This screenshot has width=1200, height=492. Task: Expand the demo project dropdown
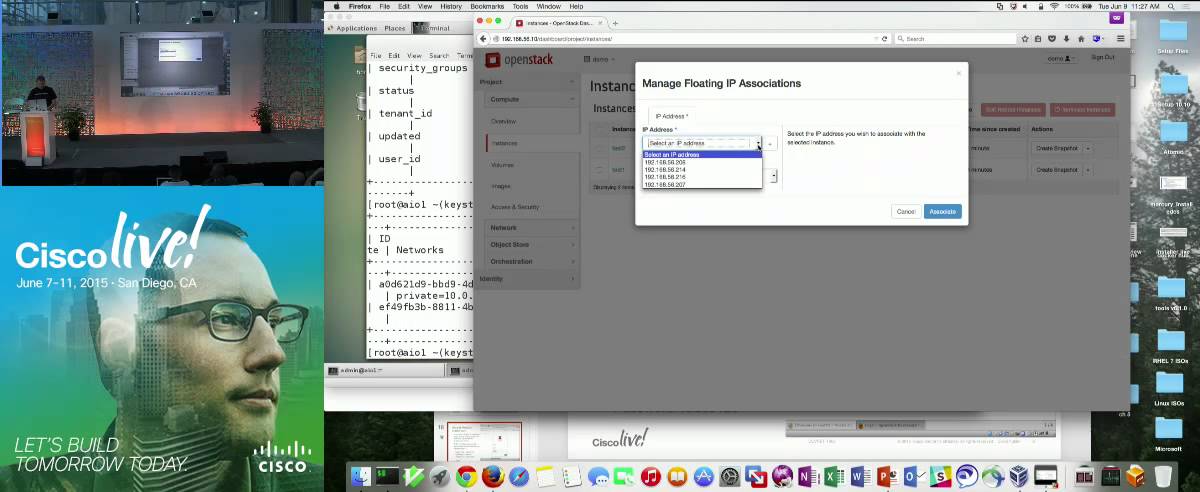(600, 59)
